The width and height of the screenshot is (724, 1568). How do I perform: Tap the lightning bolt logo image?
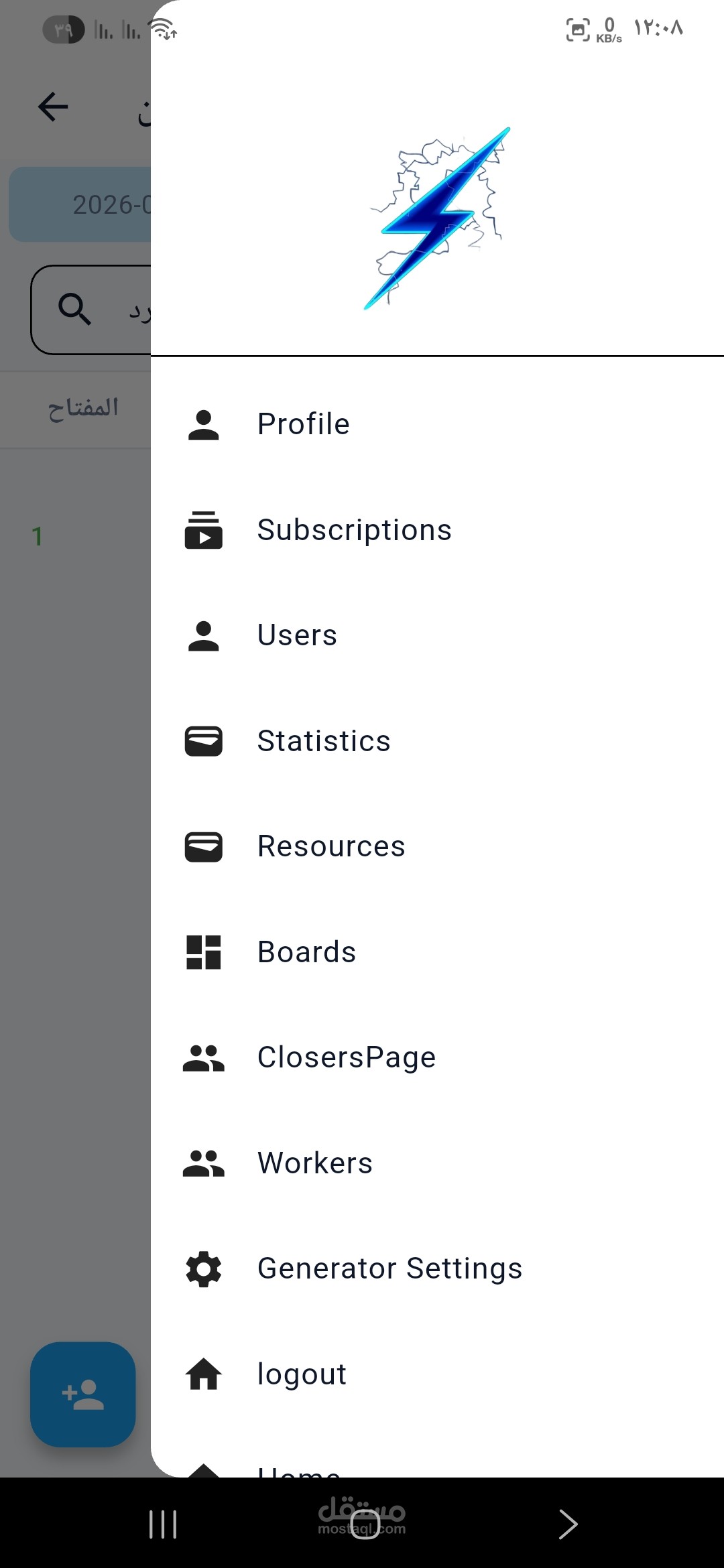click(437, 218)
